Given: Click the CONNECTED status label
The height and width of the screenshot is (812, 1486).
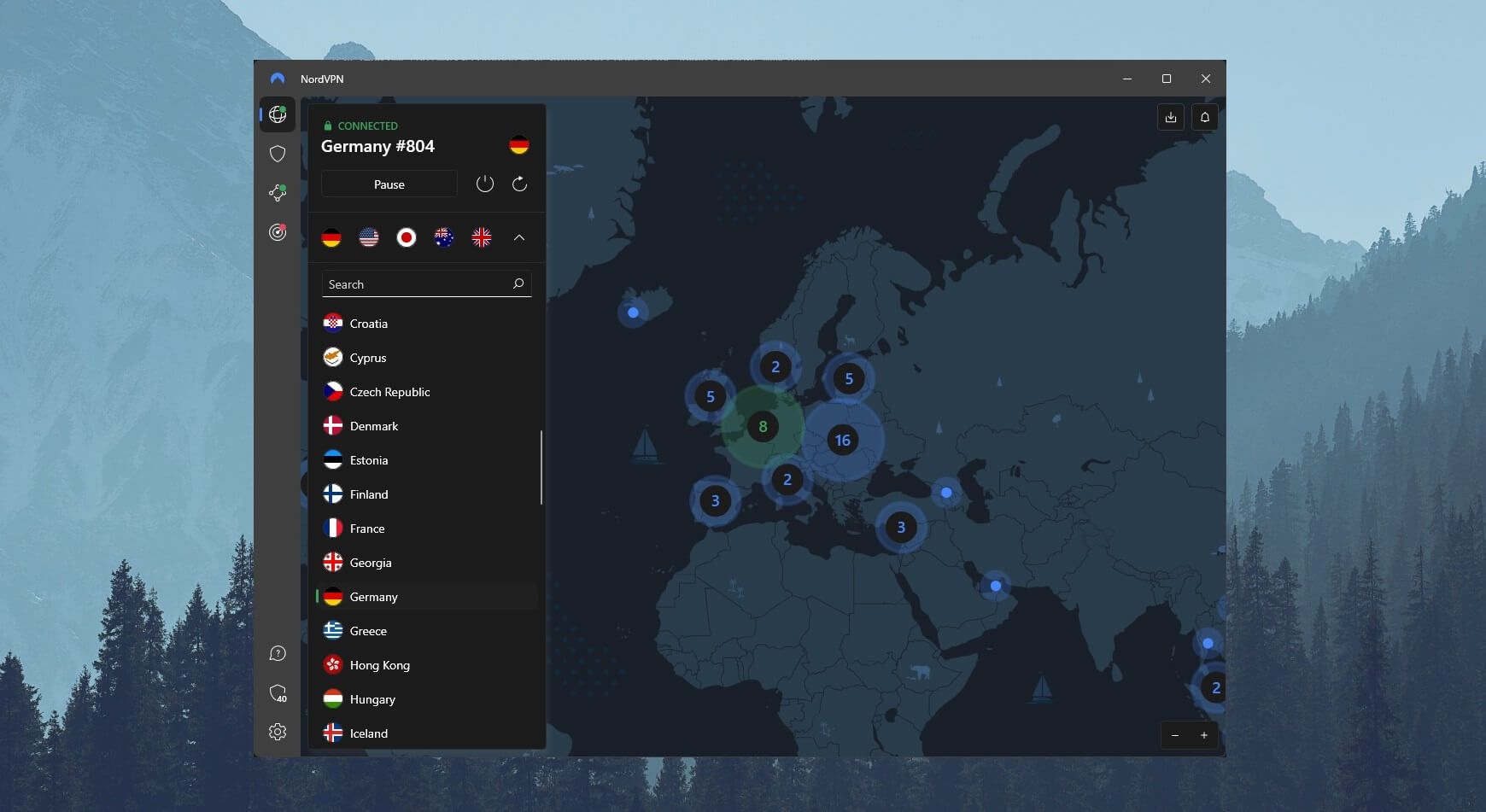Looking at the screenshot, I should tap(367, 126).
